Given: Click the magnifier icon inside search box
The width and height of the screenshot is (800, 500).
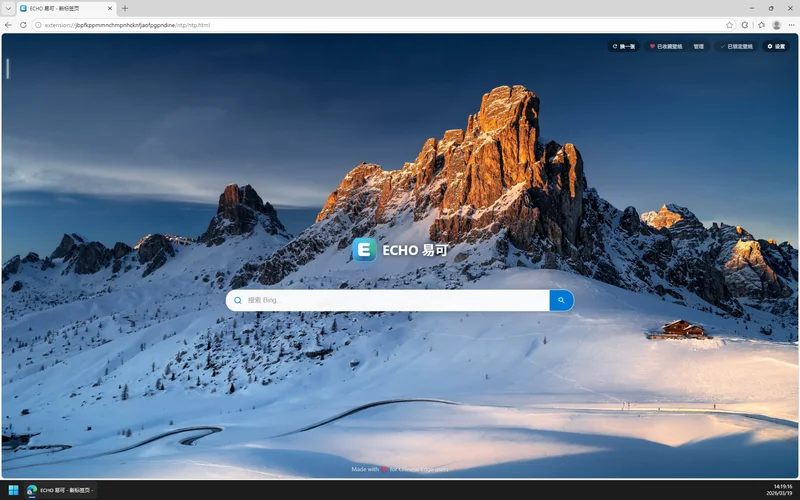Looking at the screenshot, I should point(238,300).
